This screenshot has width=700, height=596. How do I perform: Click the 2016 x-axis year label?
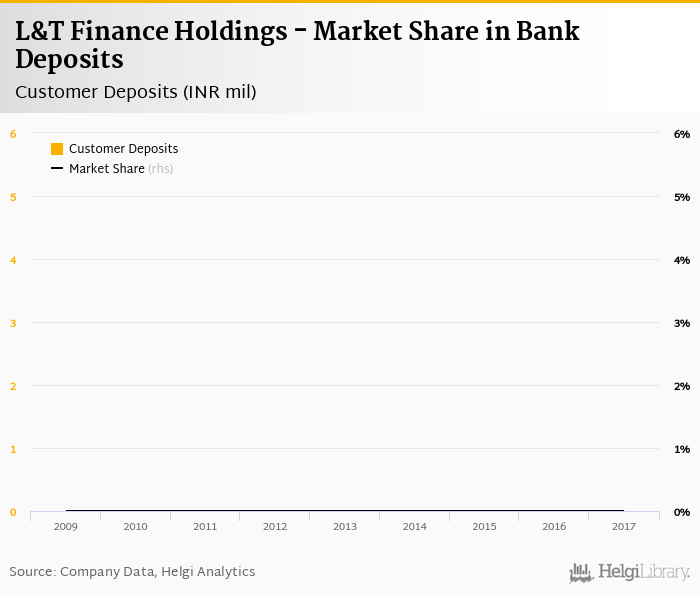tap(553, 526)
